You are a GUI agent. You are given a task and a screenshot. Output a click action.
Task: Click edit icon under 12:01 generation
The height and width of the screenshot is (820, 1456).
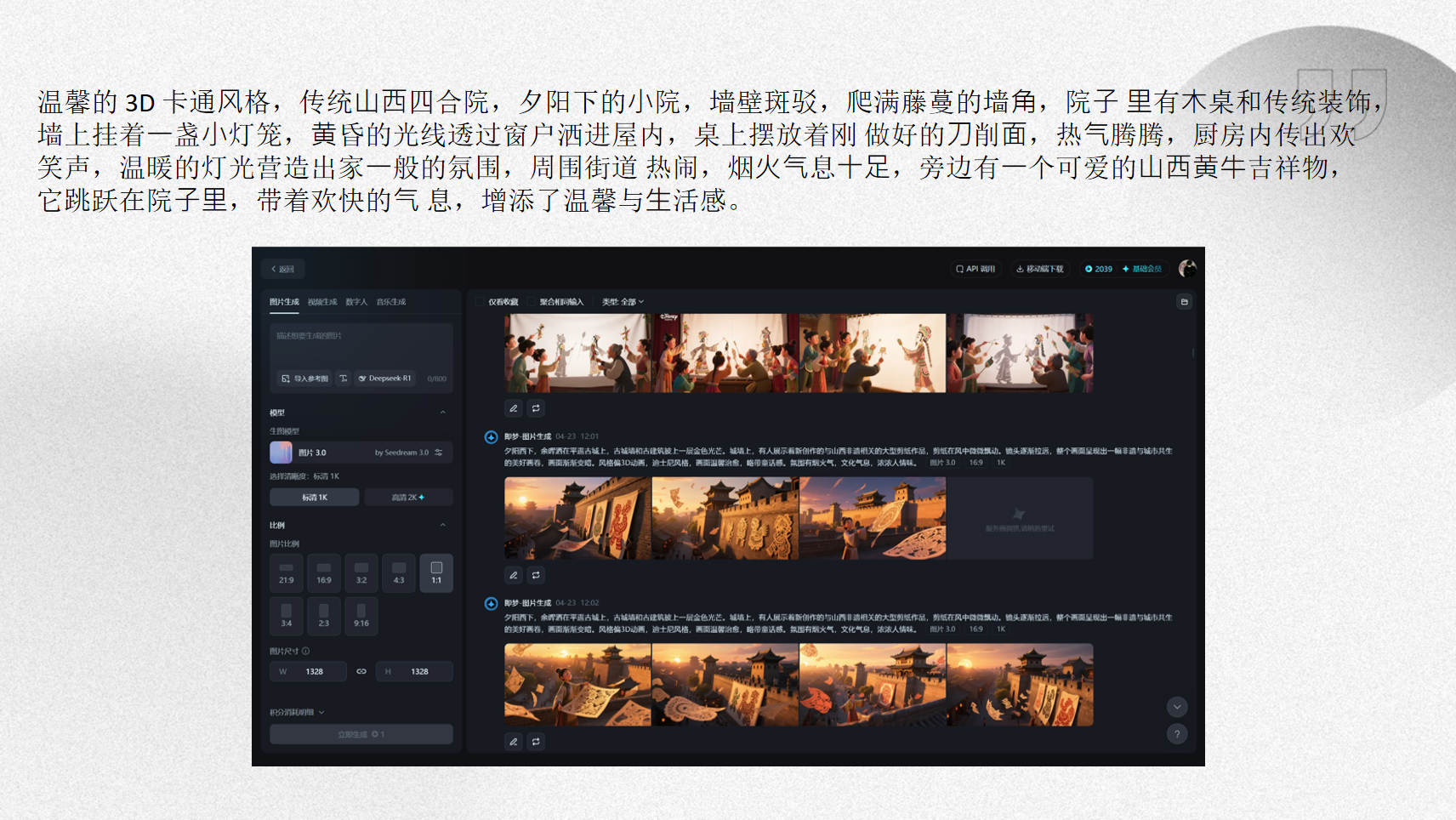tap(514, 575)
